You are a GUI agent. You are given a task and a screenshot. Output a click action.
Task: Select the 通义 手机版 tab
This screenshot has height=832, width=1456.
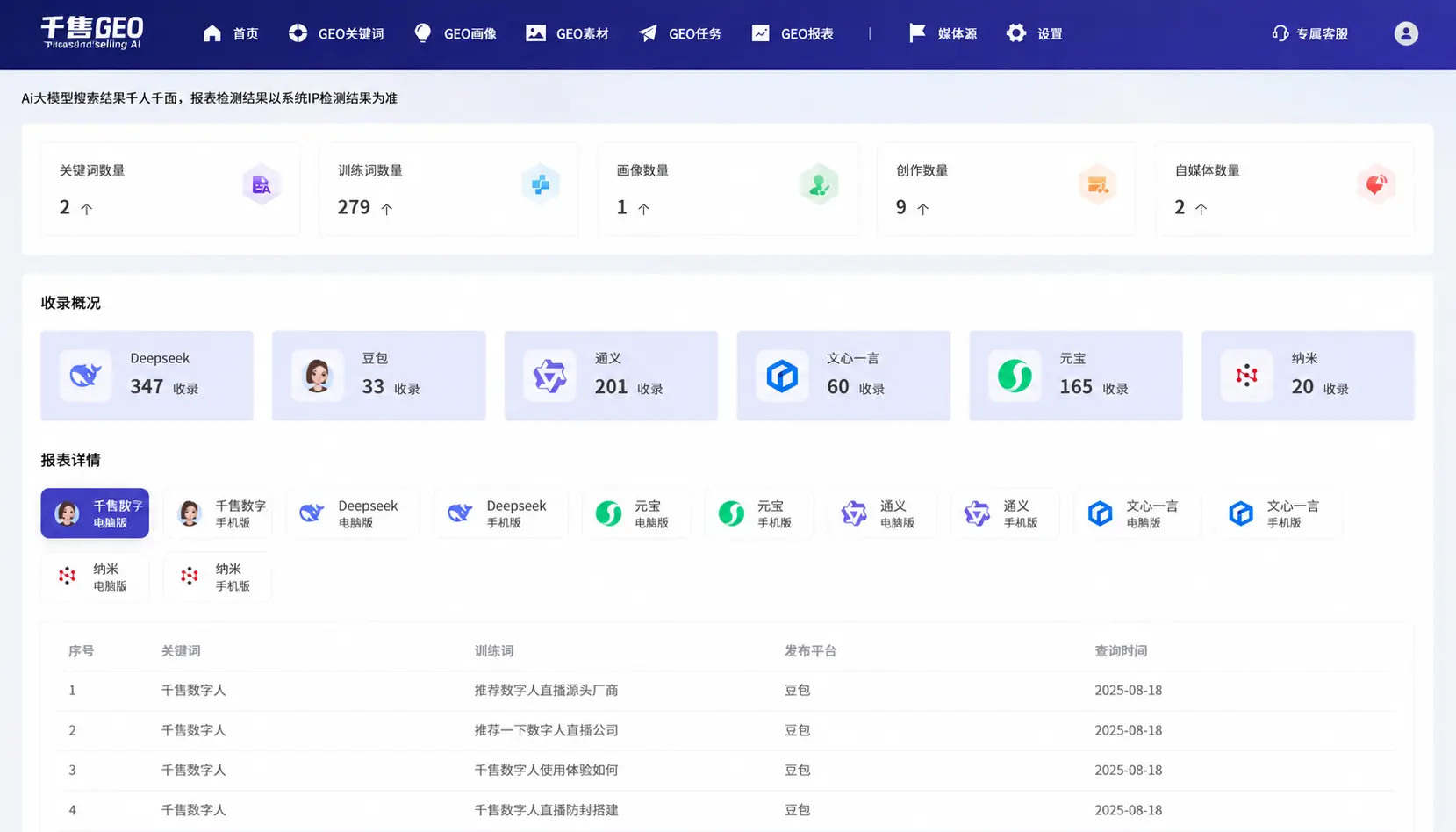[1005, 513]
